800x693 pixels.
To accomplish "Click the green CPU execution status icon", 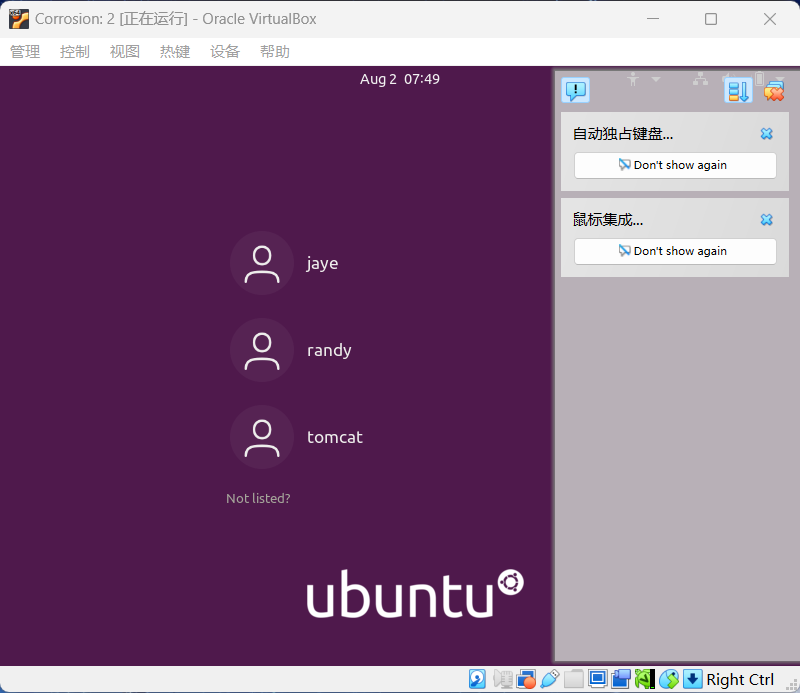I will [645, 679].
